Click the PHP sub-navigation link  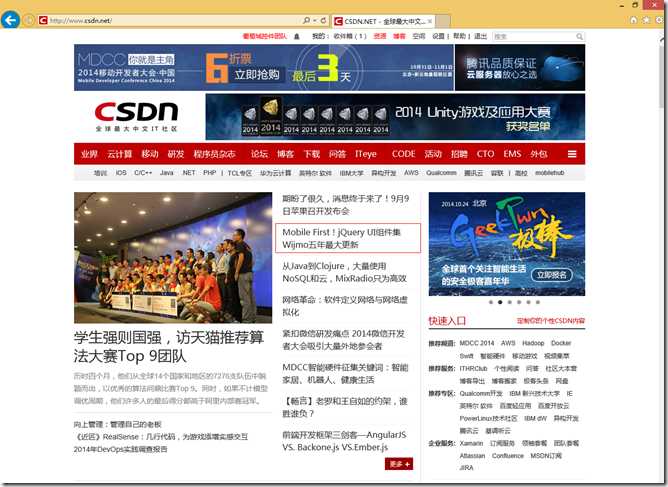(x=210, y=173)
